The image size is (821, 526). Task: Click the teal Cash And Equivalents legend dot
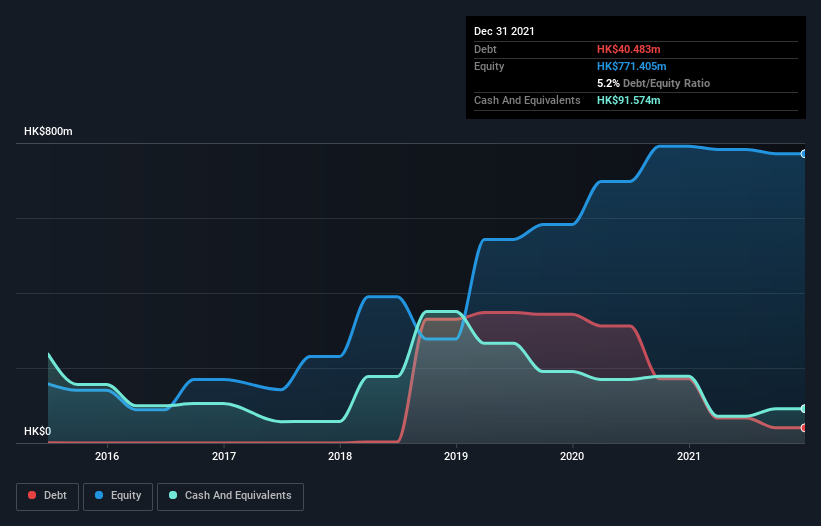click(173, 495)
